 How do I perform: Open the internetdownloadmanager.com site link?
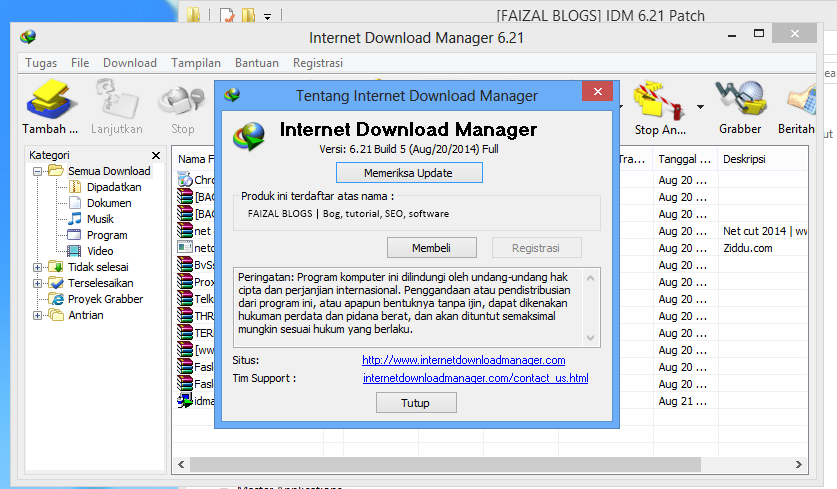point(463,360)
